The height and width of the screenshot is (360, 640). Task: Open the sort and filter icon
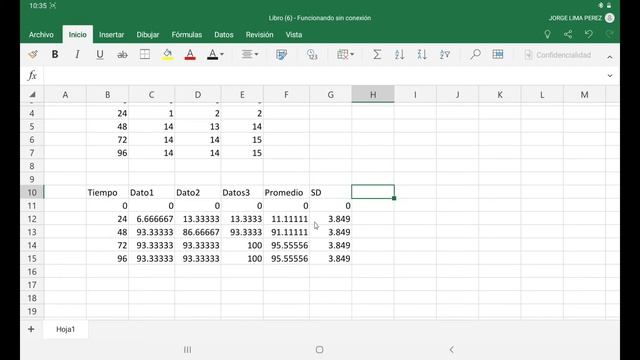click(x=444, y=54)
